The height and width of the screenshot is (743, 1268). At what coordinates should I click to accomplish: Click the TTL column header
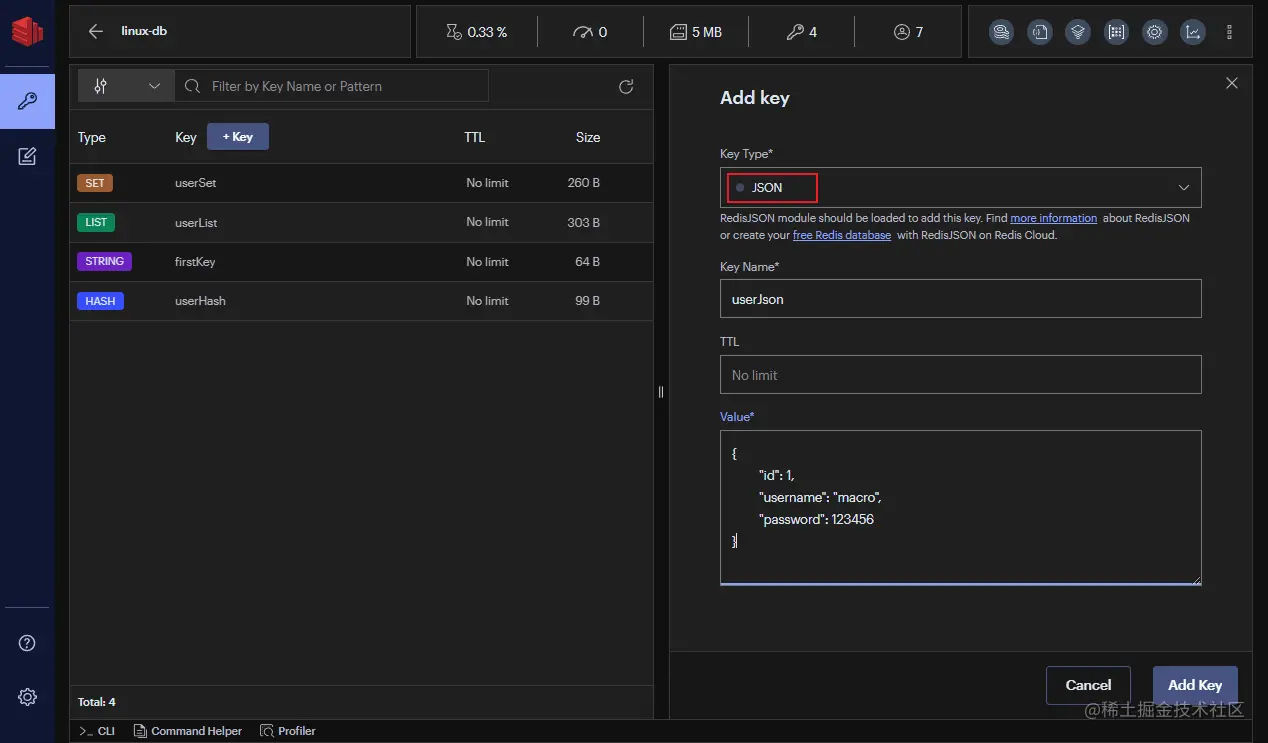(475, 137)
